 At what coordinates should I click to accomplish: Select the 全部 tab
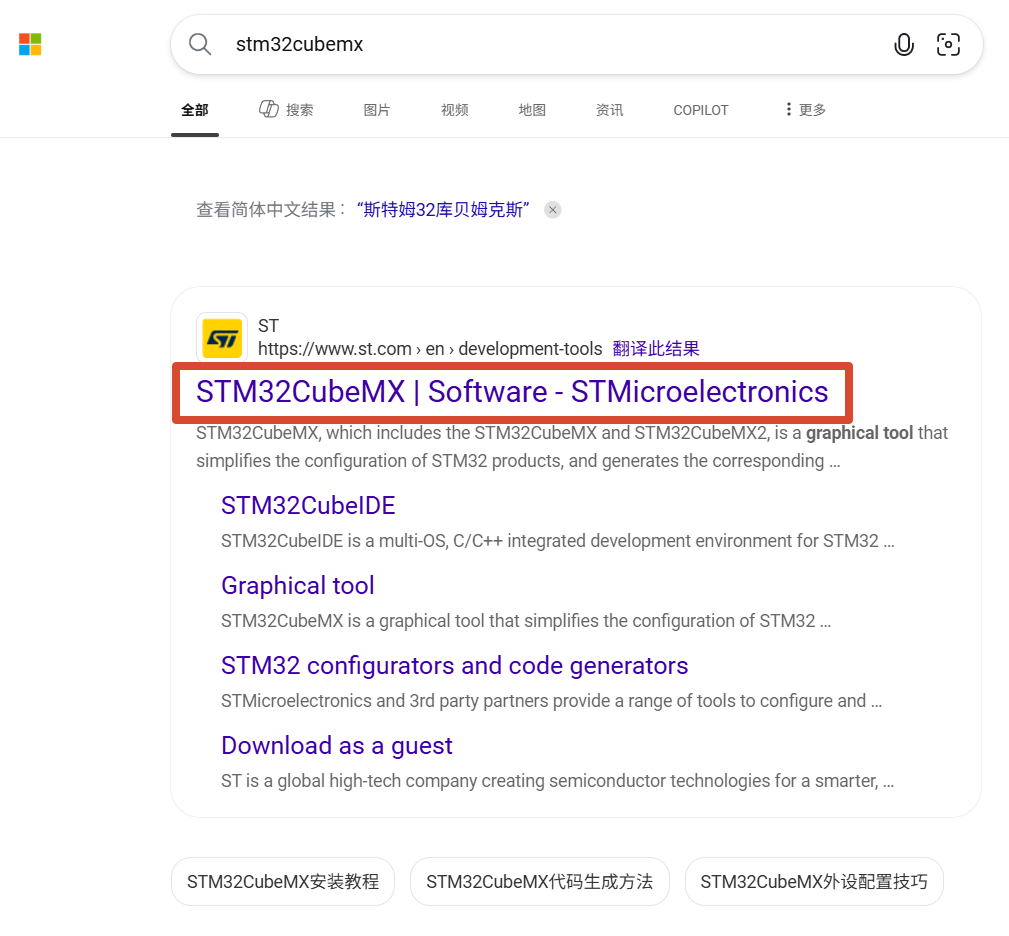(x=195, y=110)
